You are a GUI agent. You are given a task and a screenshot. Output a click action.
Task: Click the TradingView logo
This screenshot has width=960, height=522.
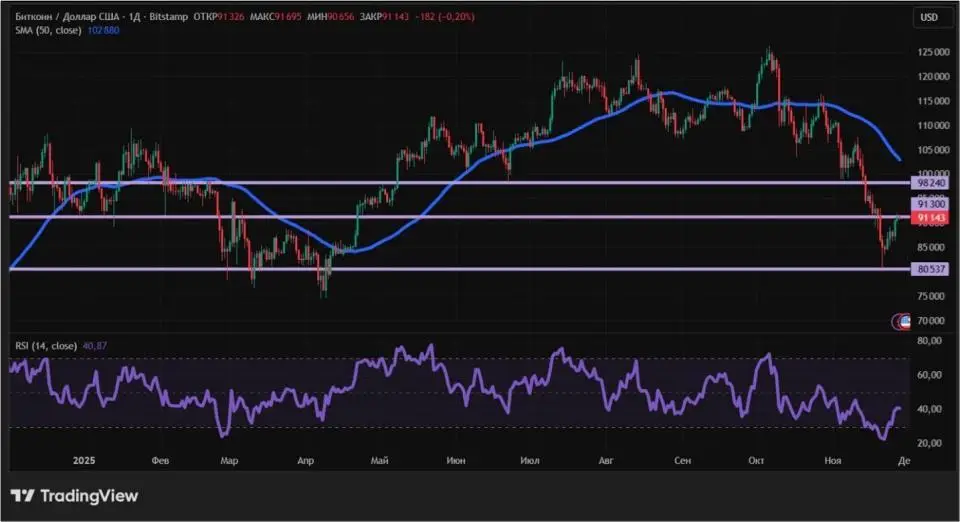pyautogui.click(x=74, y=496)
